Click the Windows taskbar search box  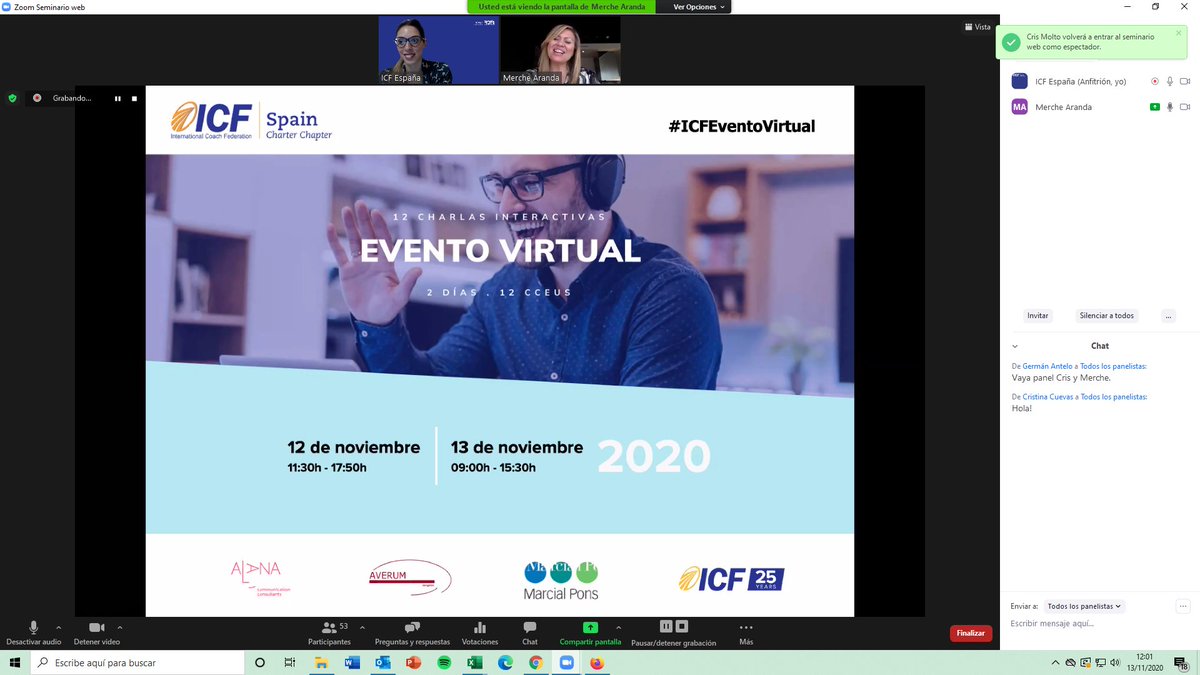point(136,662)
